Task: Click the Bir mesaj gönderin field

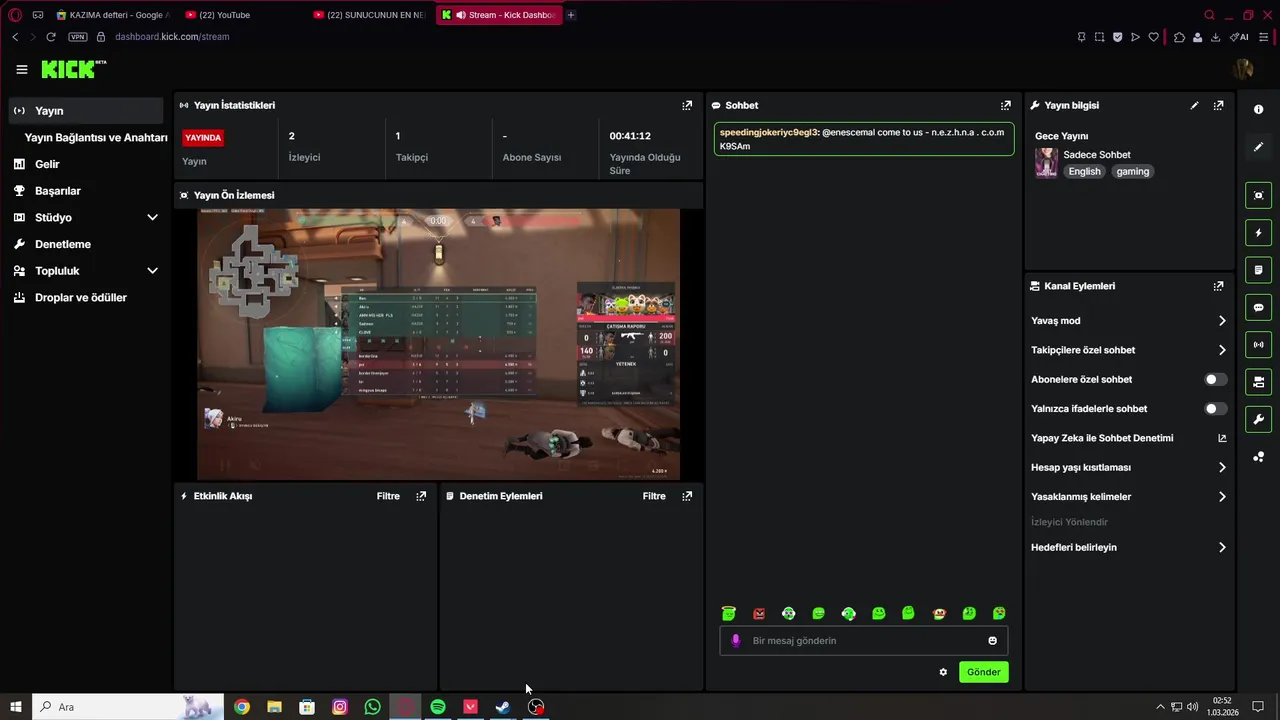Action: pos(864,641)
